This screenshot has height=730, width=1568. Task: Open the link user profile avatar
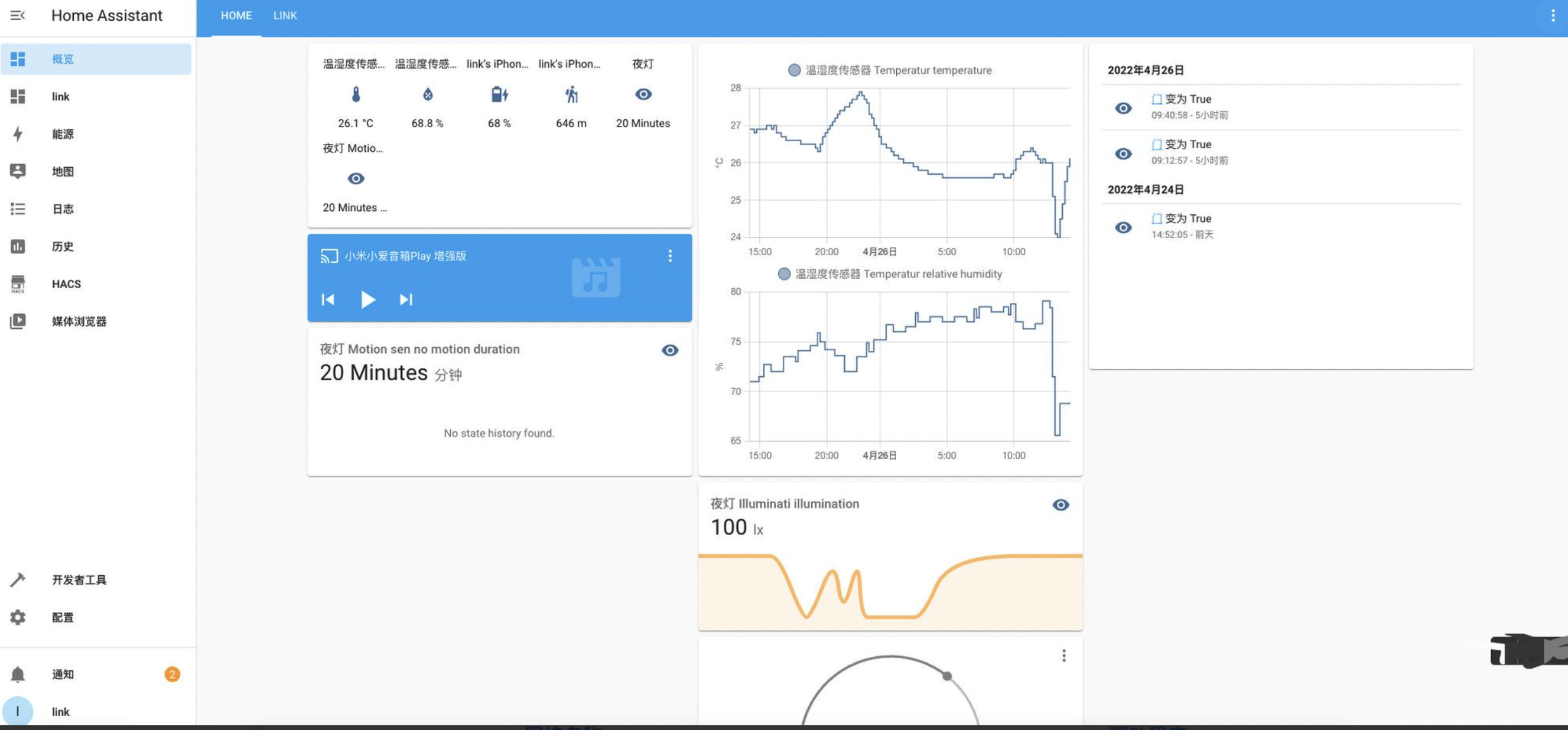18,711
